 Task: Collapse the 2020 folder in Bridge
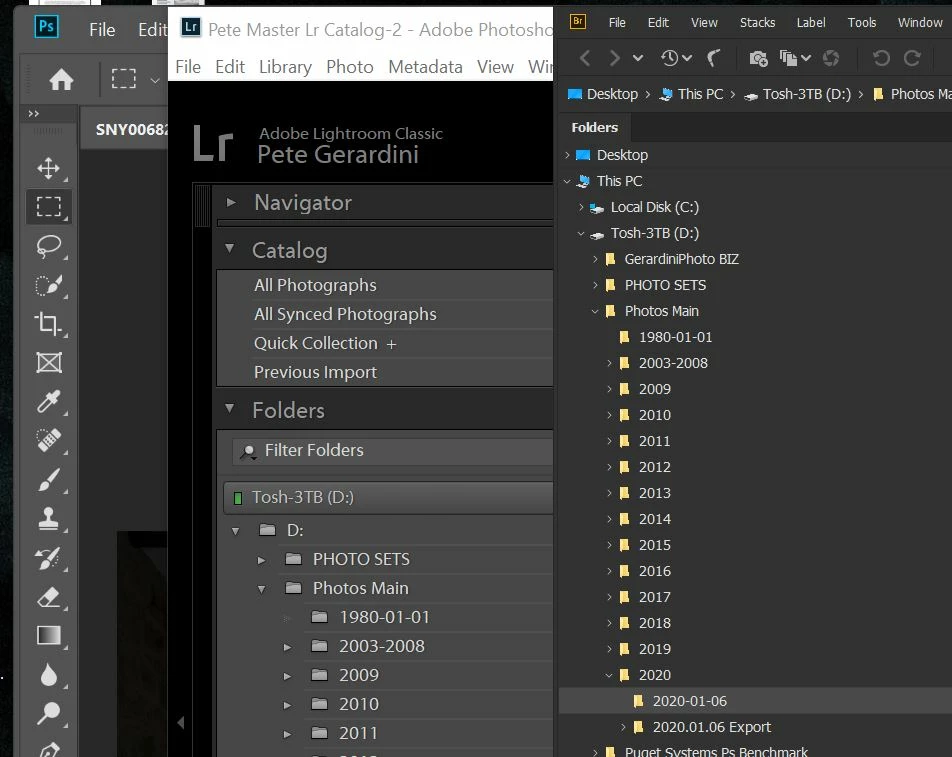coord(608,675)
